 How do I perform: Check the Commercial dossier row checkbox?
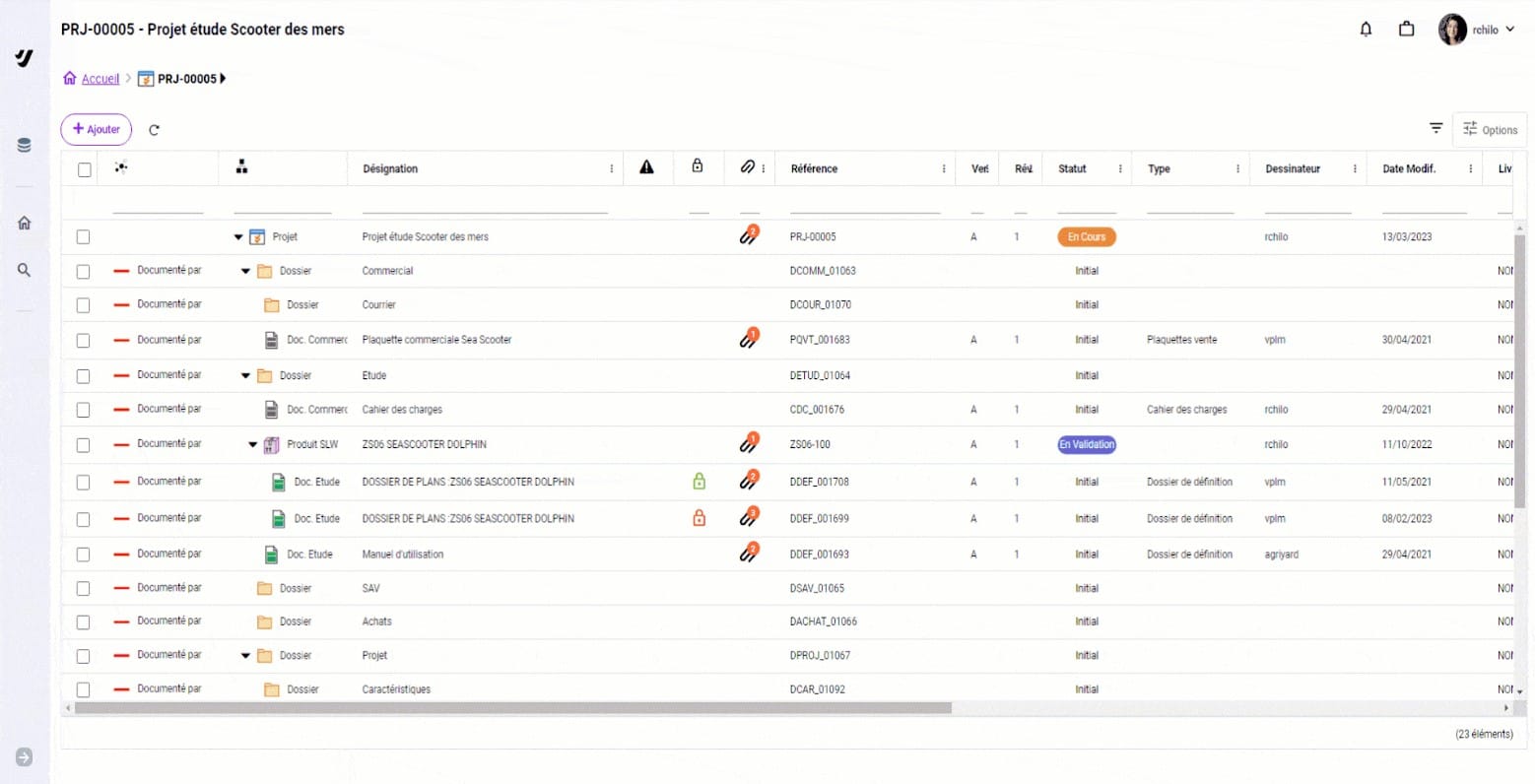(x=83, y=271)
